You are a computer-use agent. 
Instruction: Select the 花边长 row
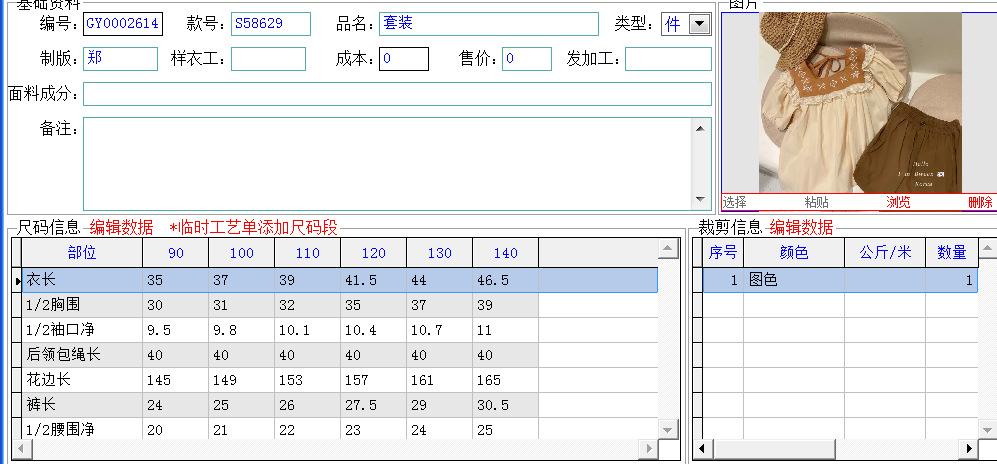coord(82,380)
